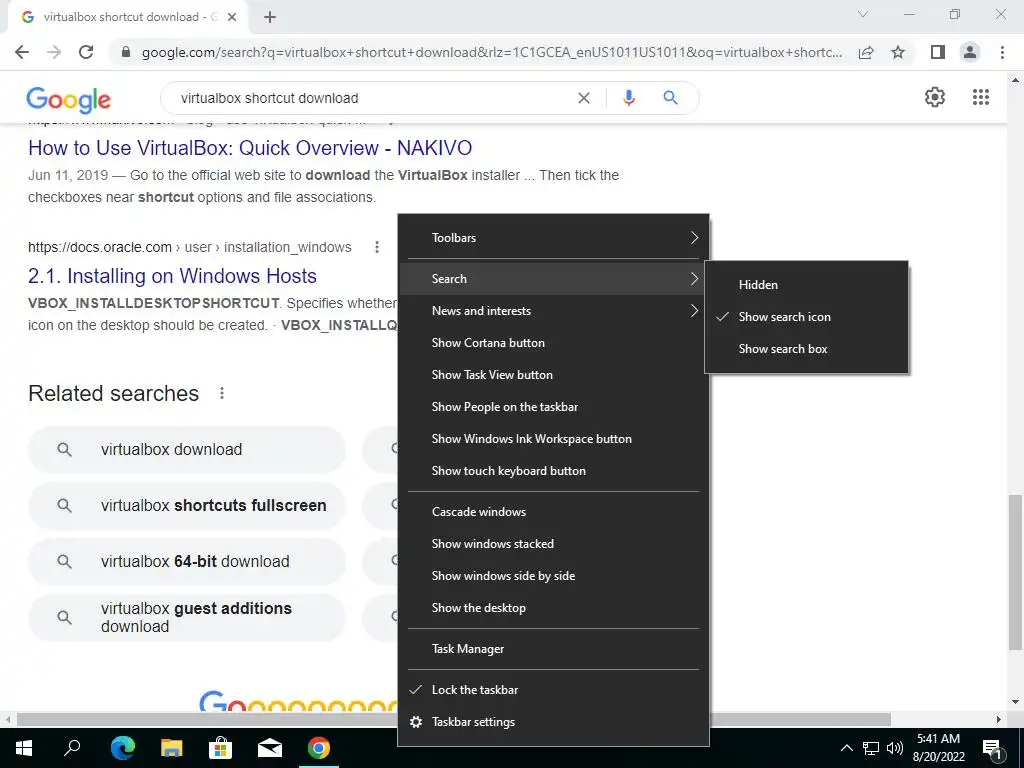Launch Microsoft Edge from the taskbar
The height and width of the screenshot is (768, 1024).
(x=123, y=748)
